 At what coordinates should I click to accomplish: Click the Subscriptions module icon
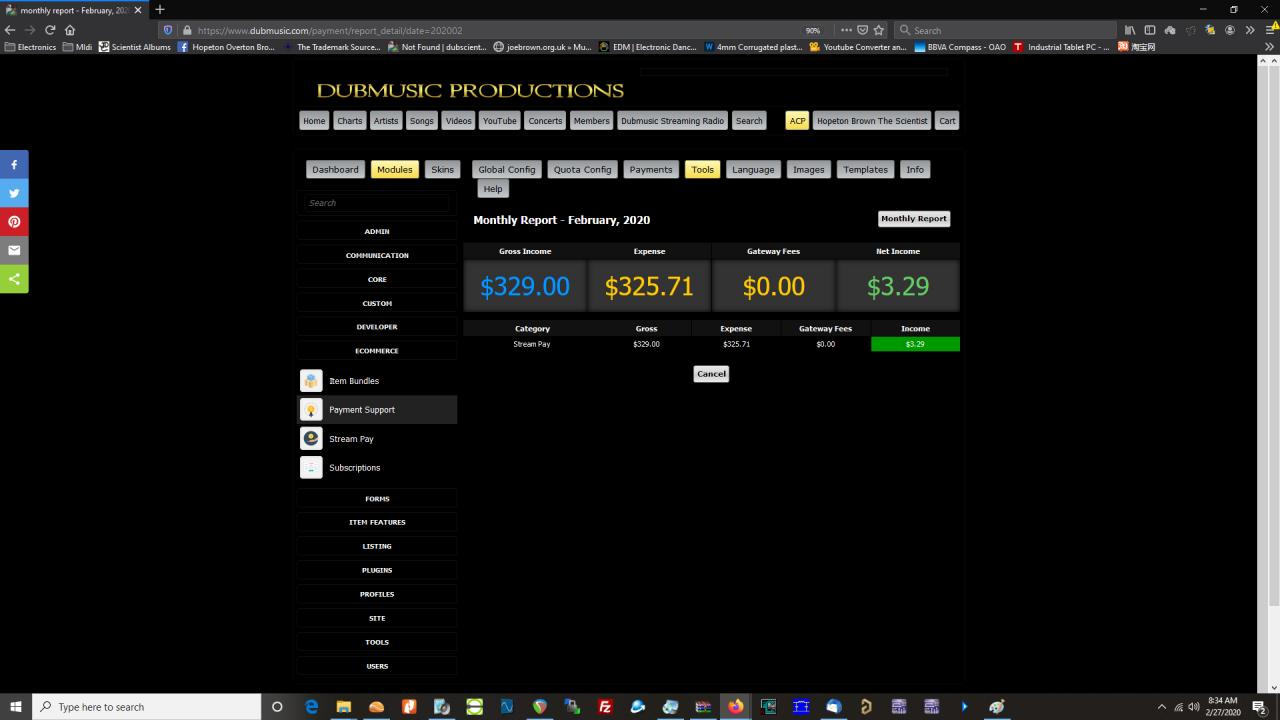(311, 468)
